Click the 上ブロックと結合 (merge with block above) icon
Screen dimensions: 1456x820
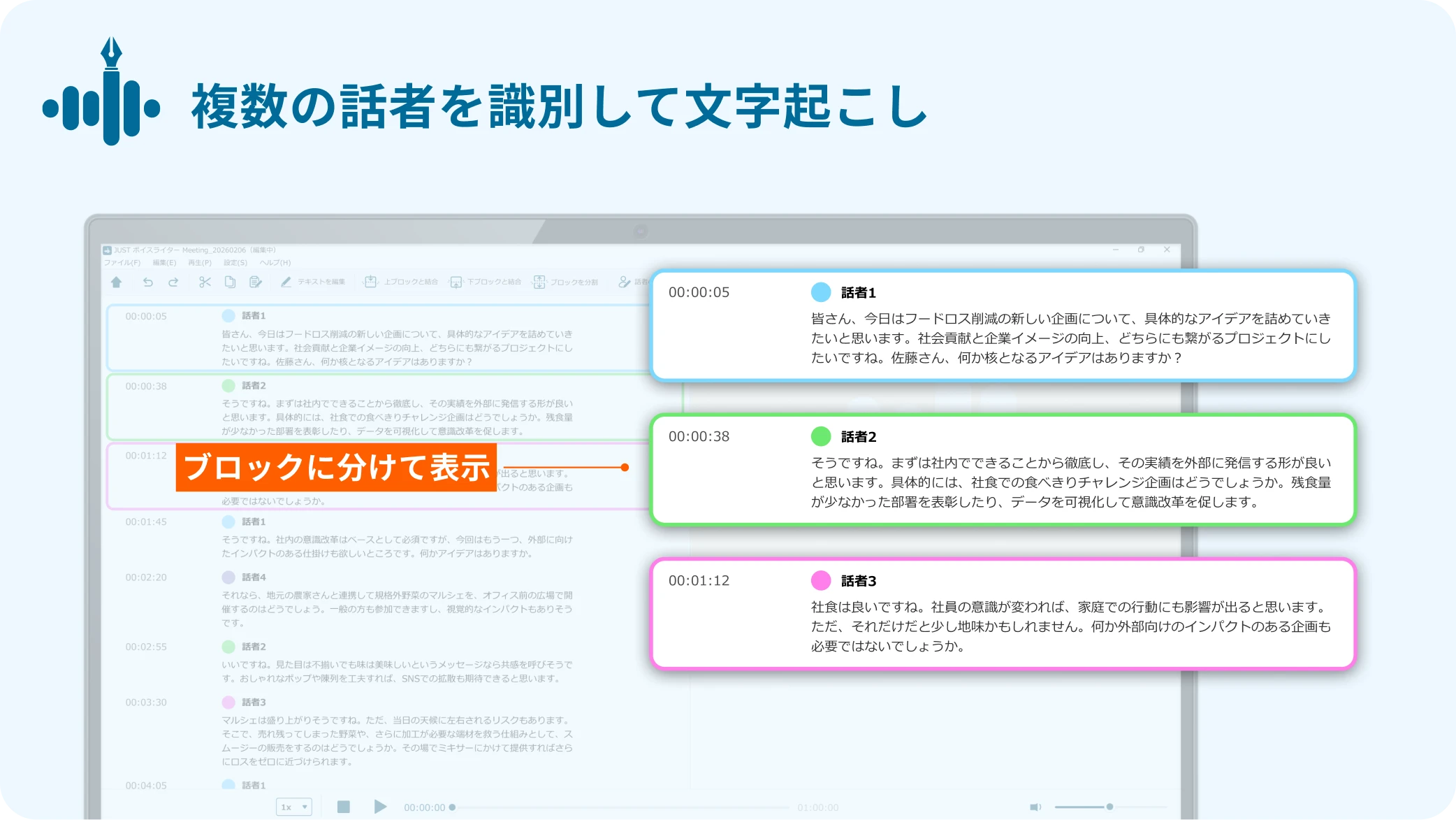point(372,282)
